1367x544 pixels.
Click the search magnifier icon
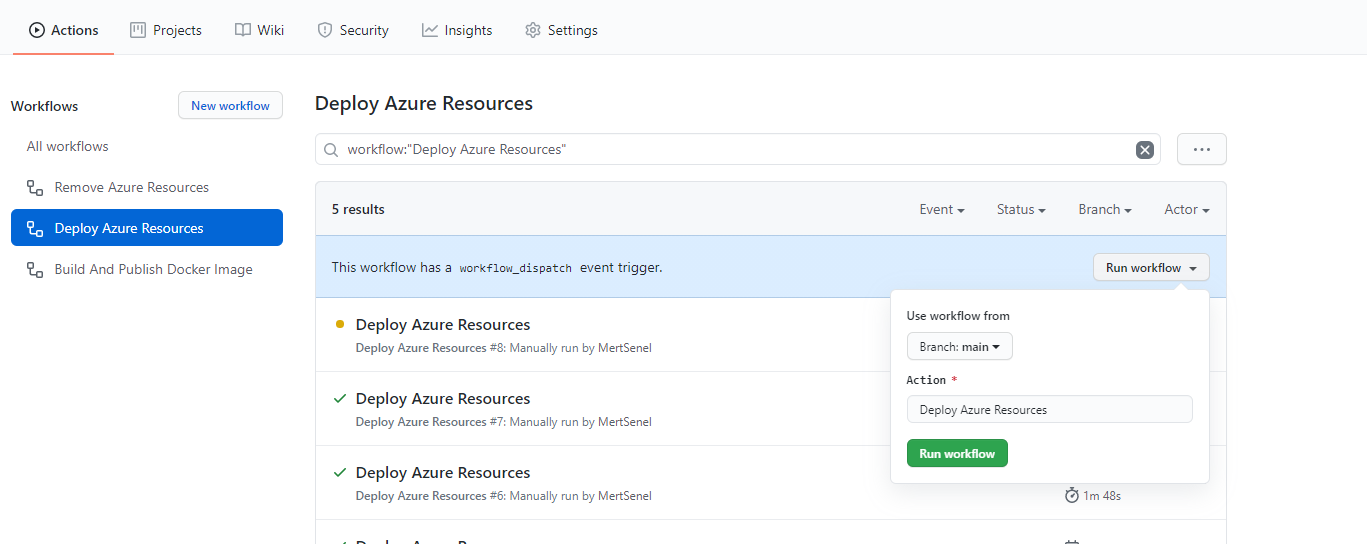click(x=331, y=150)
